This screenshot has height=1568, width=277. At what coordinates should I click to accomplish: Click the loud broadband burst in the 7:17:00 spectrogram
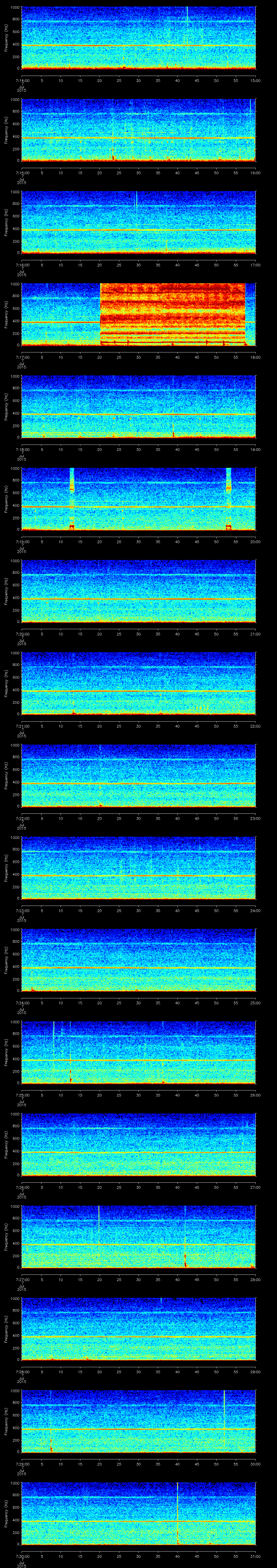[172, 315]
